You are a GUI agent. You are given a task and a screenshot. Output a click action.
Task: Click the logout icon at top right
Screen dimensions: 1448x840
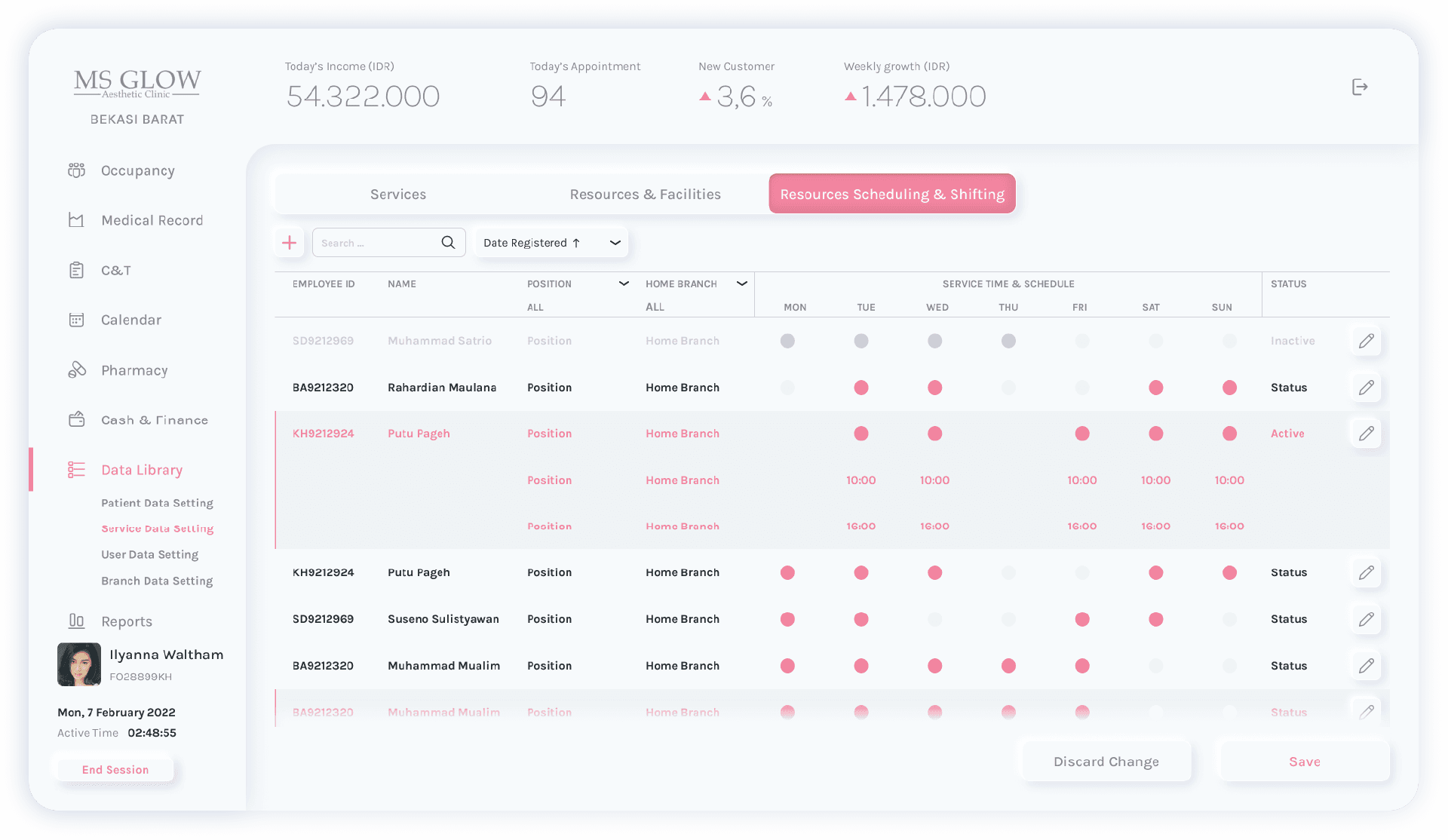click(1359, 87)
